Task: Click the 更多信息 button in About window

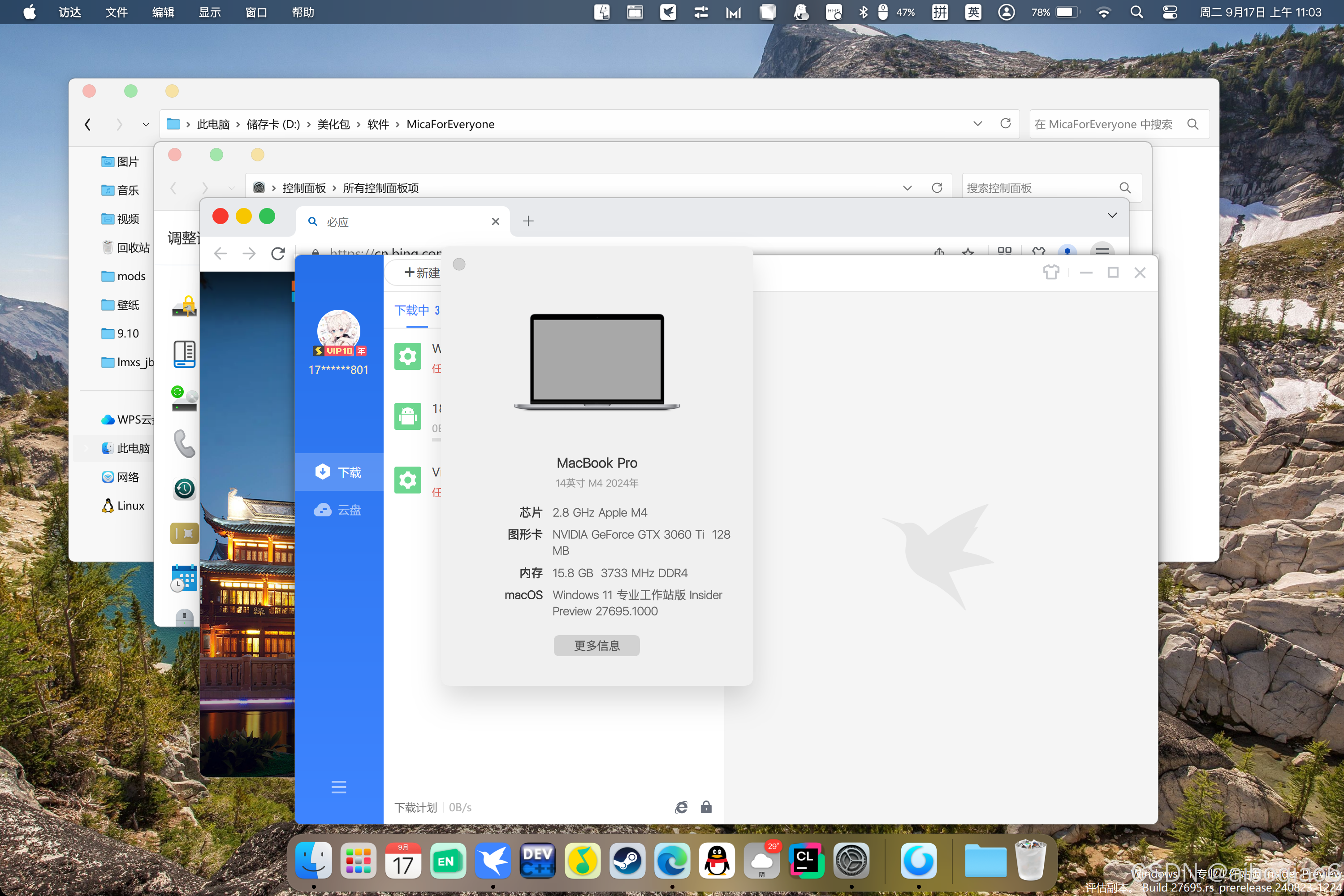Action: pyautogui.click(x=596, y=645)
